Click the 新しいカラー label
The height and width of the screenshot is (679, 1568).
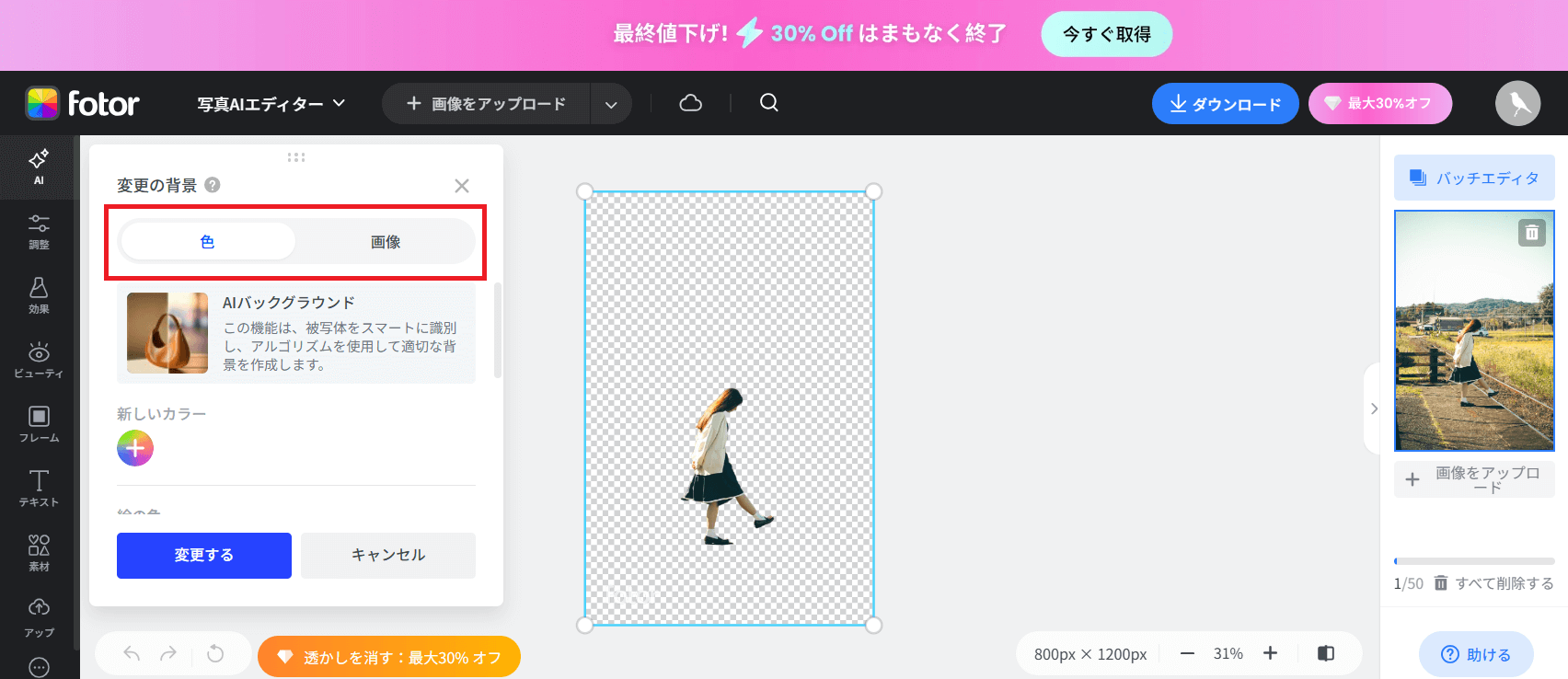[x=162, y=414]
